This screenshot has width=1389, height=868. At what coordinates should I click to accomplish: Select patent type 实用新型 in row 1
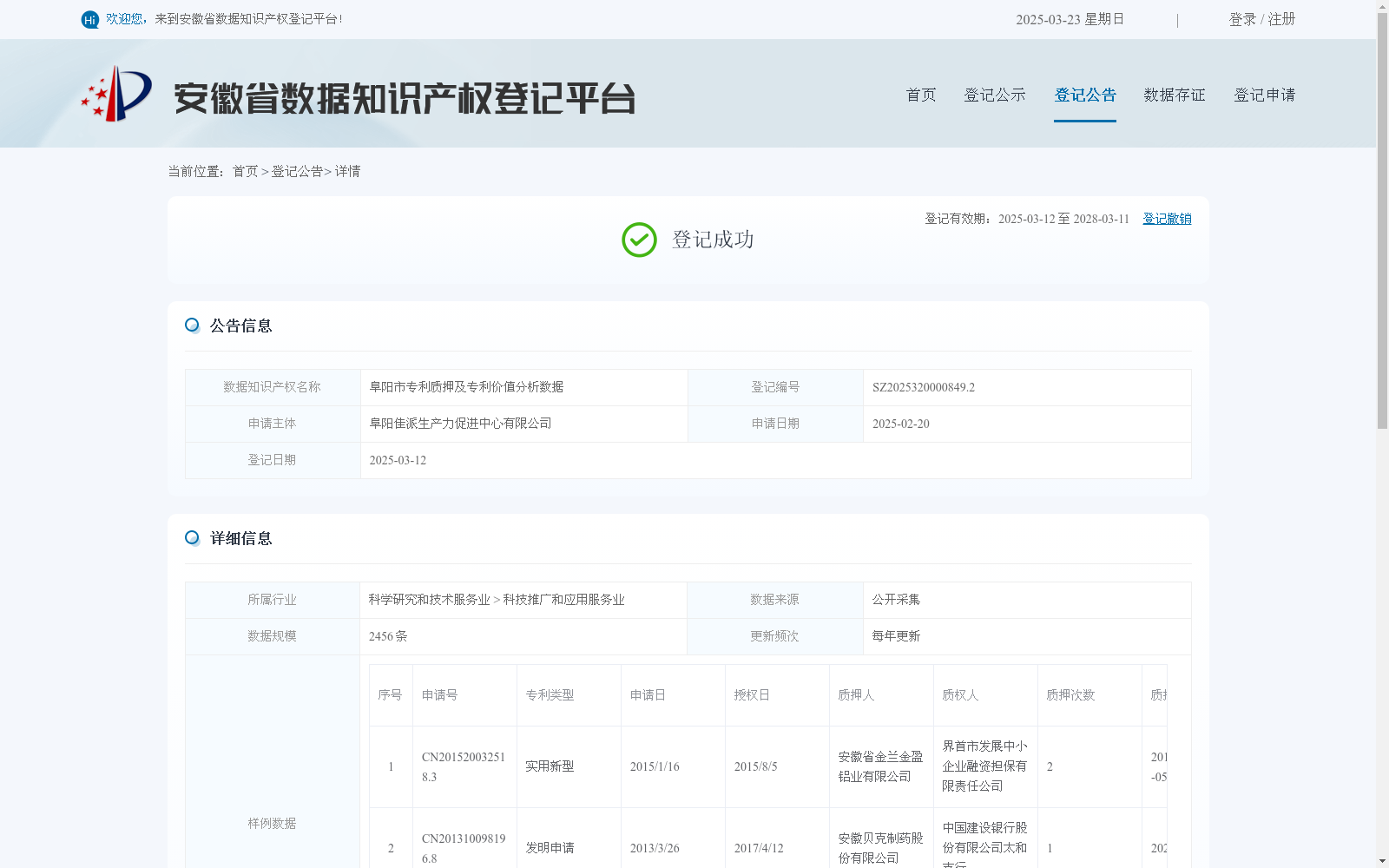[x=550, y=766]
